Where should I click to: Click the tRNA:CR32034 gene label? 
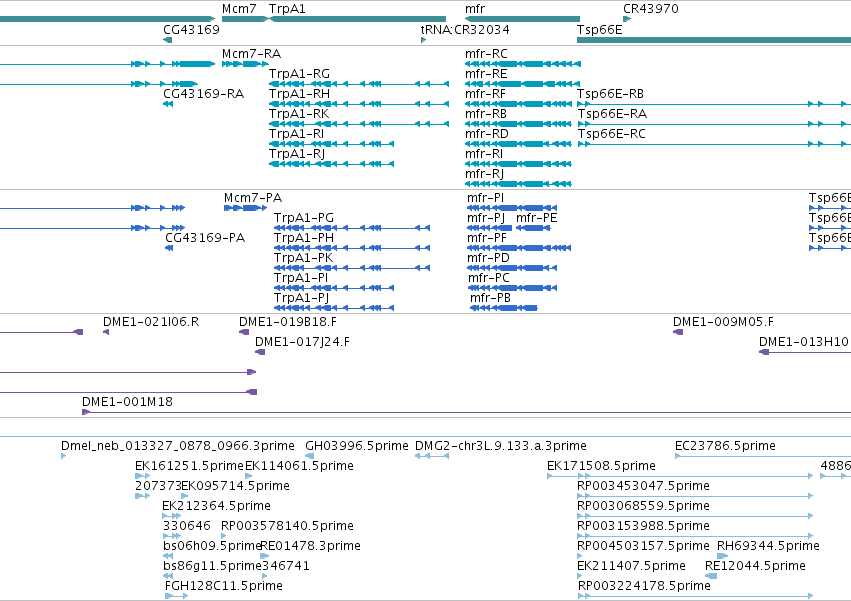pyautogui.click(x=466, y=29)
